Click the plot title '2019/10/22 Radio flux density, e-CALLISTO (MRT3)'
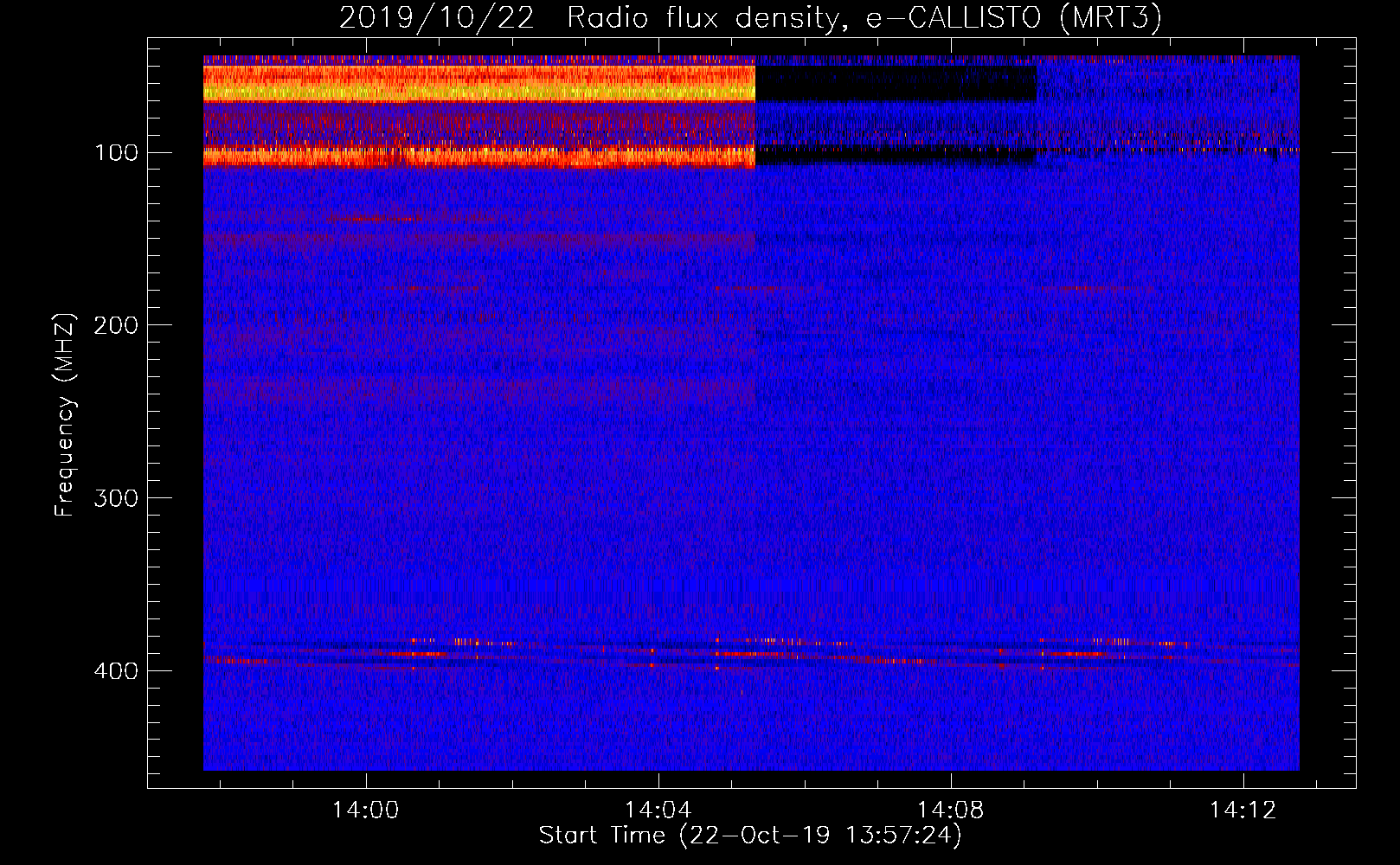The image size is (1400, 865). pos(750,17)
